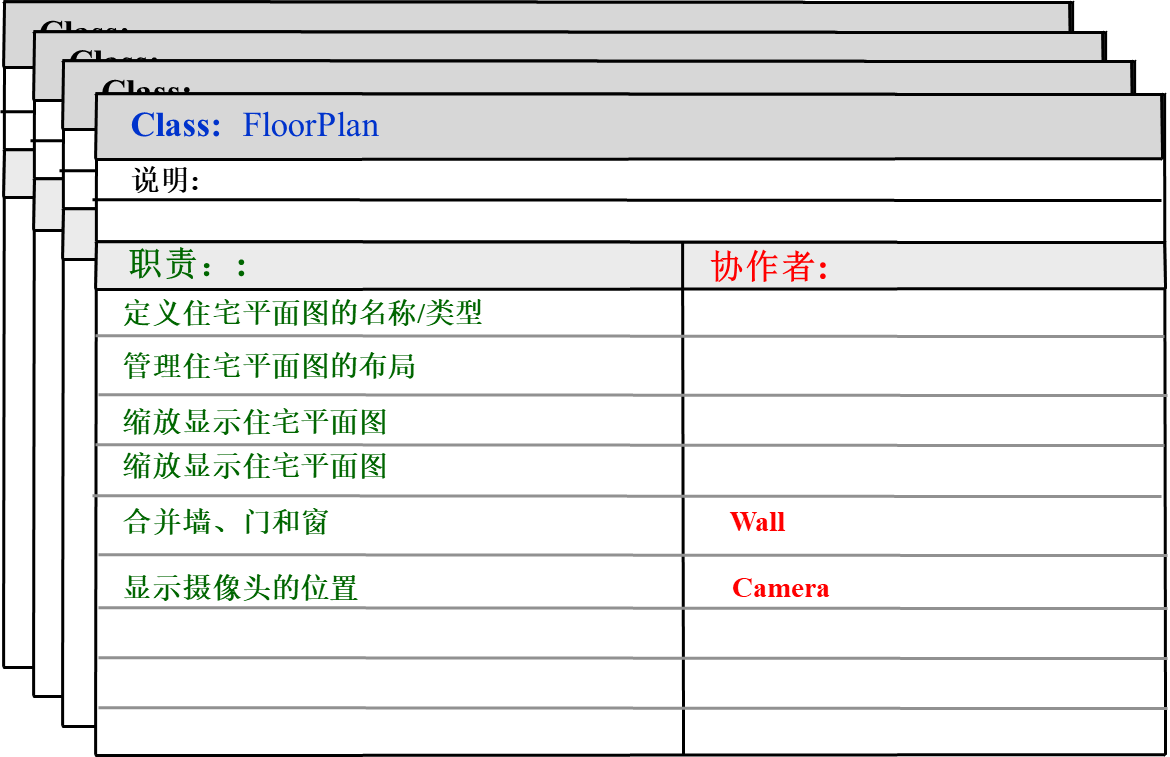Viewport: 1170px width, 757px height.
Task: Click responsibility 定义住宅平面图的名称/类型
Action: tap(302, 313)
